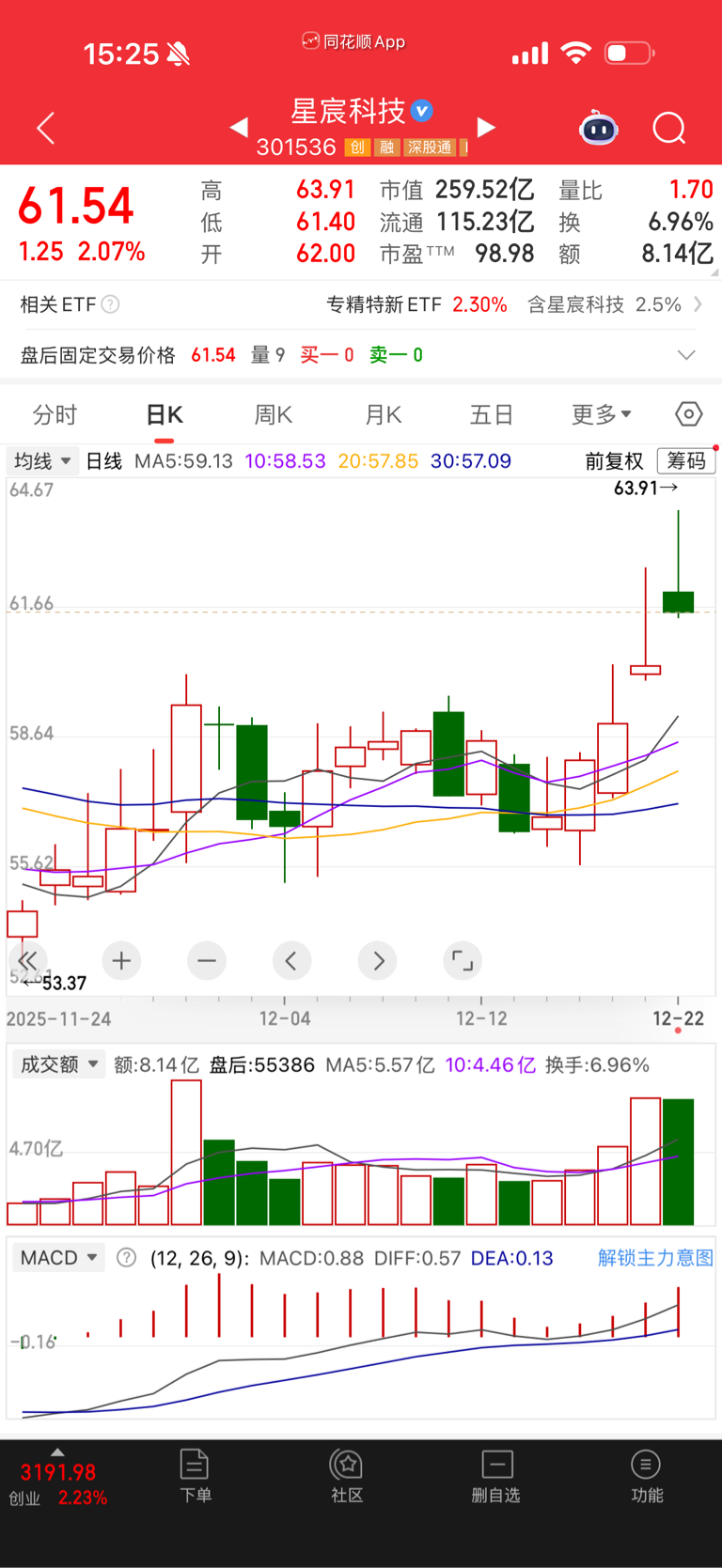Tap the 市值 259.52亿 value
Screen dimensions: 722x1568
tap(484, 191)
